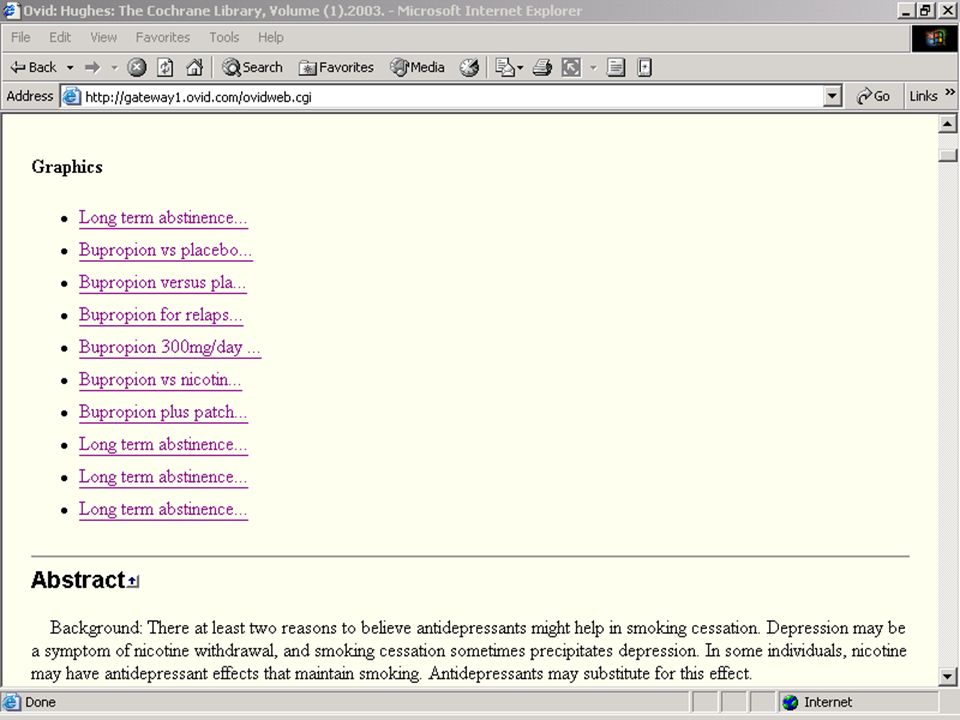Open first Long term abstinence link under Graphics
This screenshot has height=720, width=960.
163,218
